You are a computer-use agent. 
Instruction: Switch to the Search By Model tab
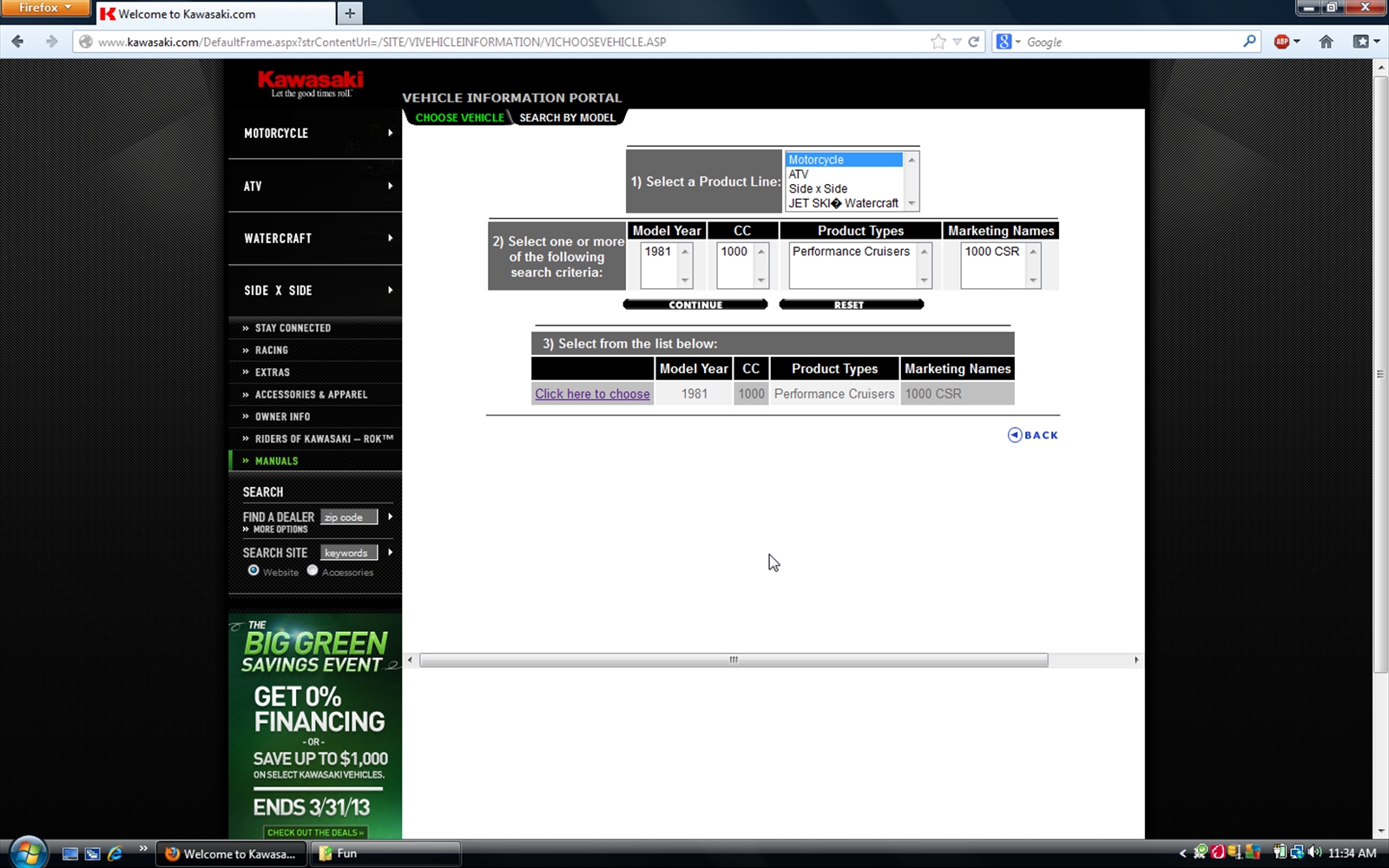pos(567,117)
